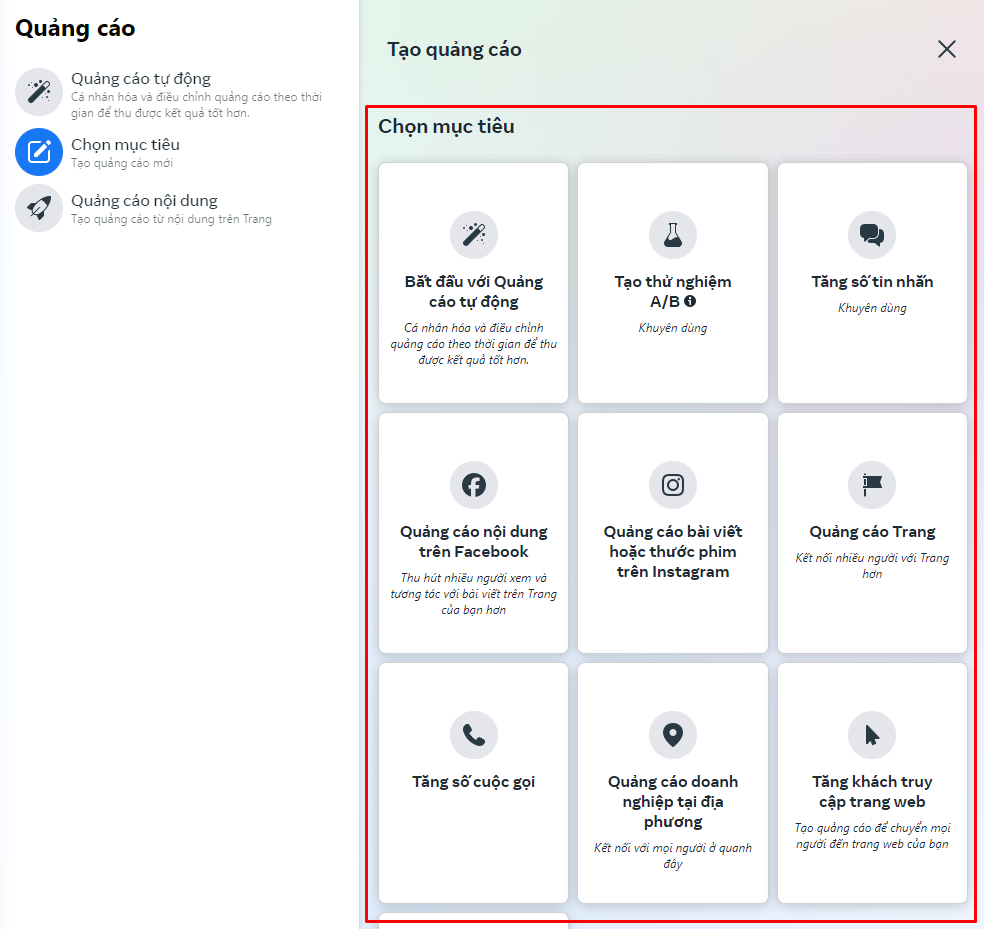Viewport: 984px width, 929px height.
Task: Click the "Kết nối nhiều người với Trang hơn" description
Action: [872, 566]
